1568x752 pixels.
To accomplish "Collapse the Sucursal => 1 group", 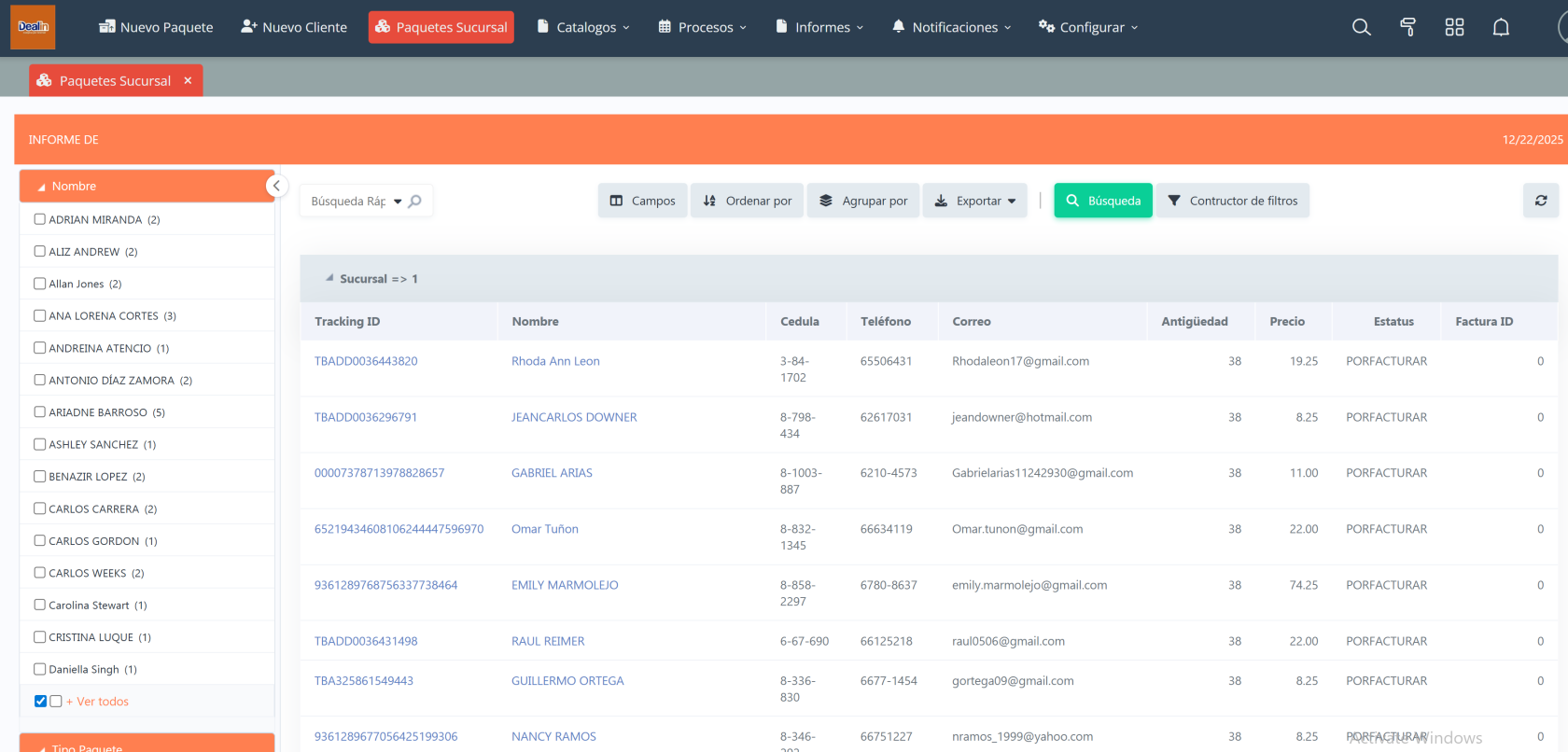I will click(329, 278).
